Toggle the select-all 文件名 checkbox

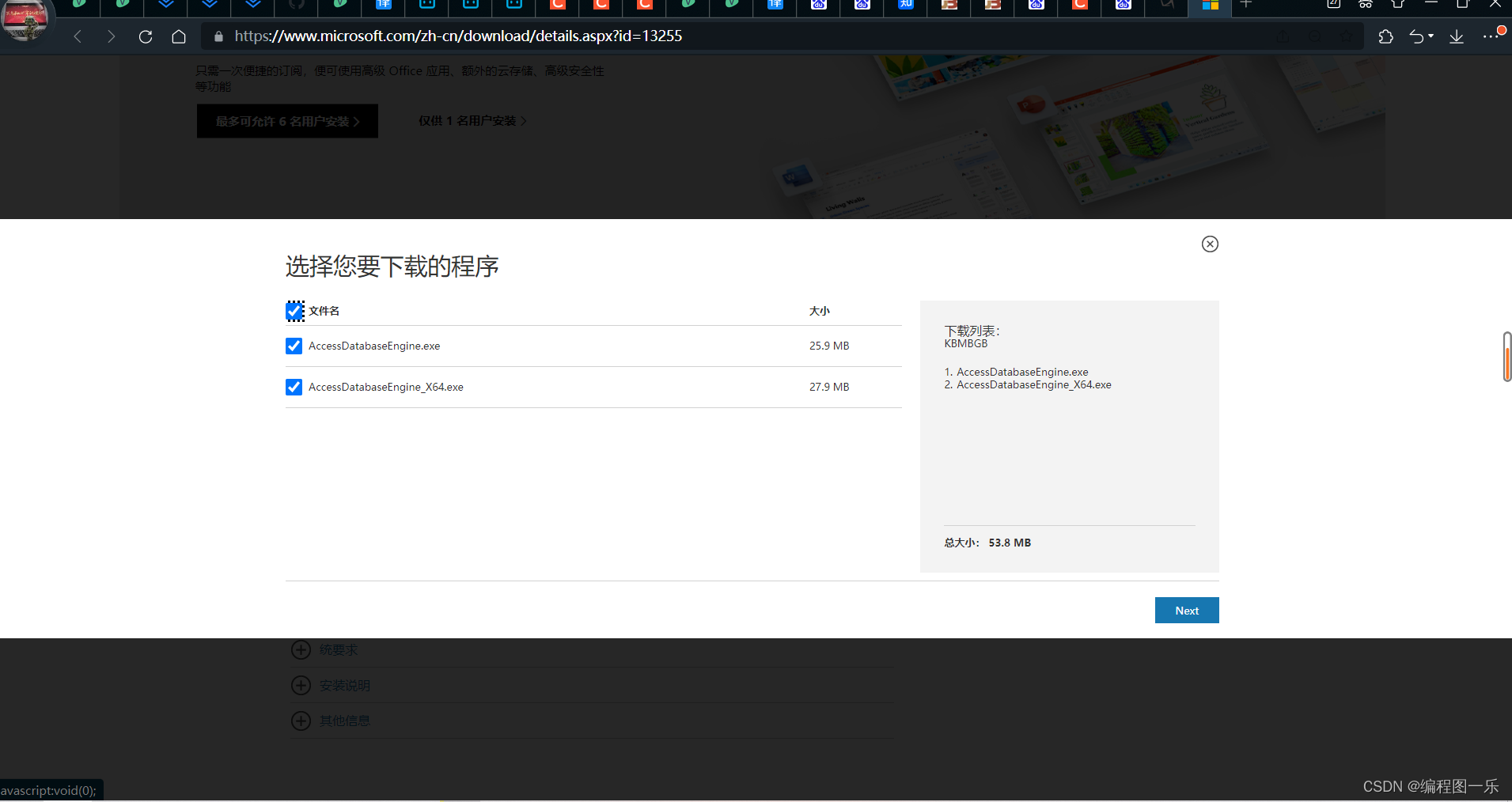click(x=294, y=311)
